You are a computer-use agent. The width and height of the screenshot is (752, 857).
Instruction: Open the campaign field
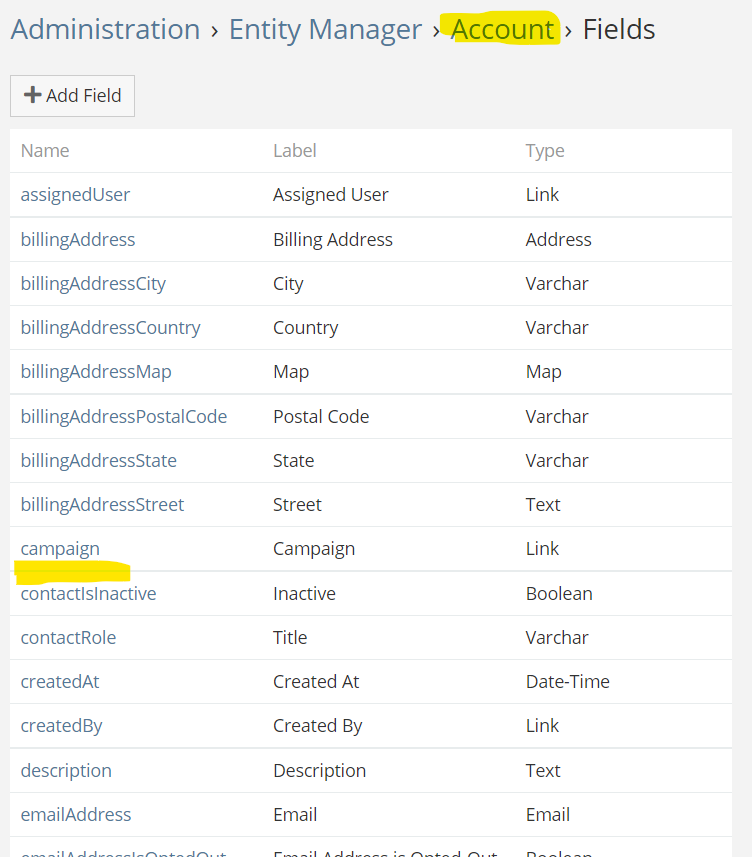pyautogui.click(x=60, y=549)
